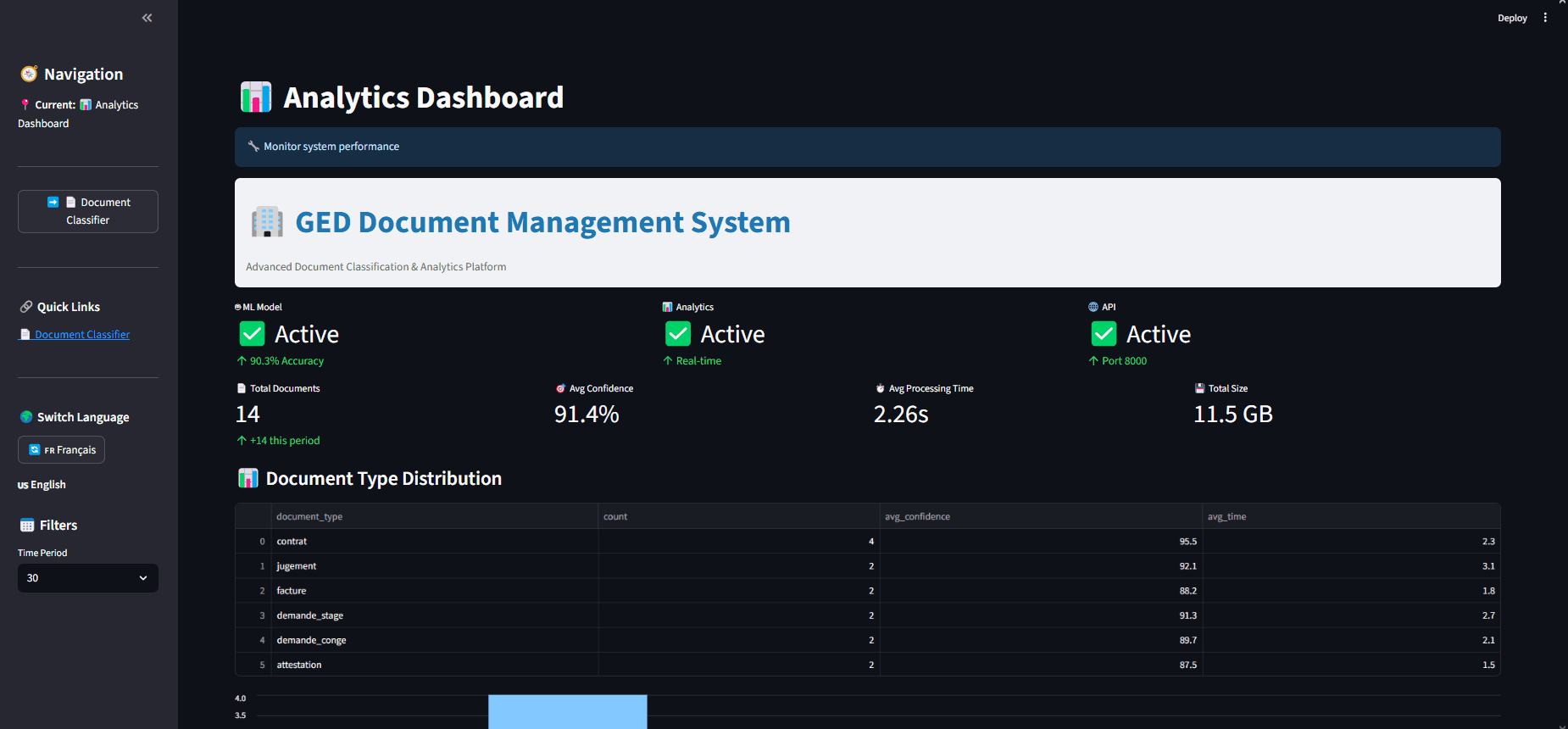
Task: Select the contrat cell in the table
Action: 434,541
